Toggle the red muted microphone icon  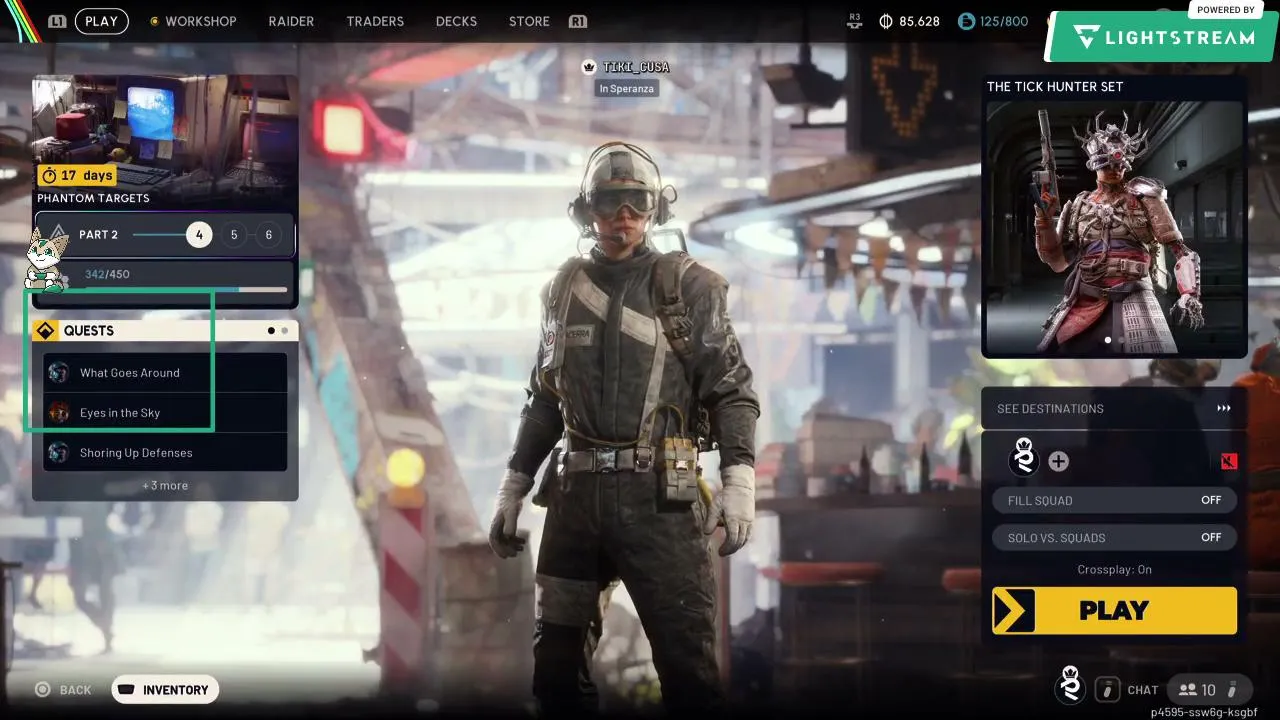tap(1229, 461)
